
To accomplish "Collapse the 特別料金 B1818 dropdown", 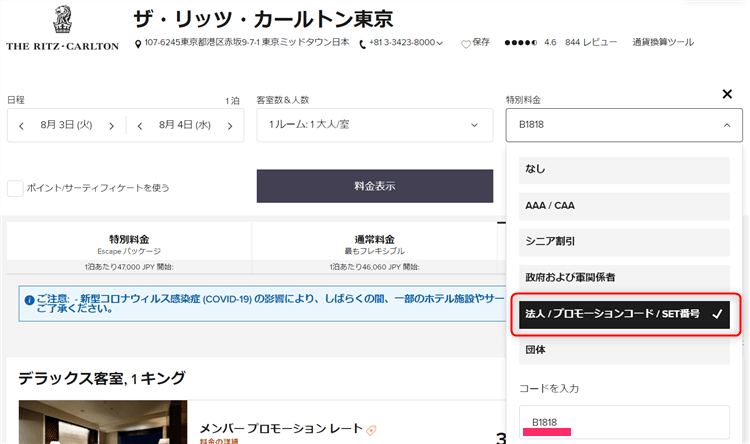I will point(625,125).
